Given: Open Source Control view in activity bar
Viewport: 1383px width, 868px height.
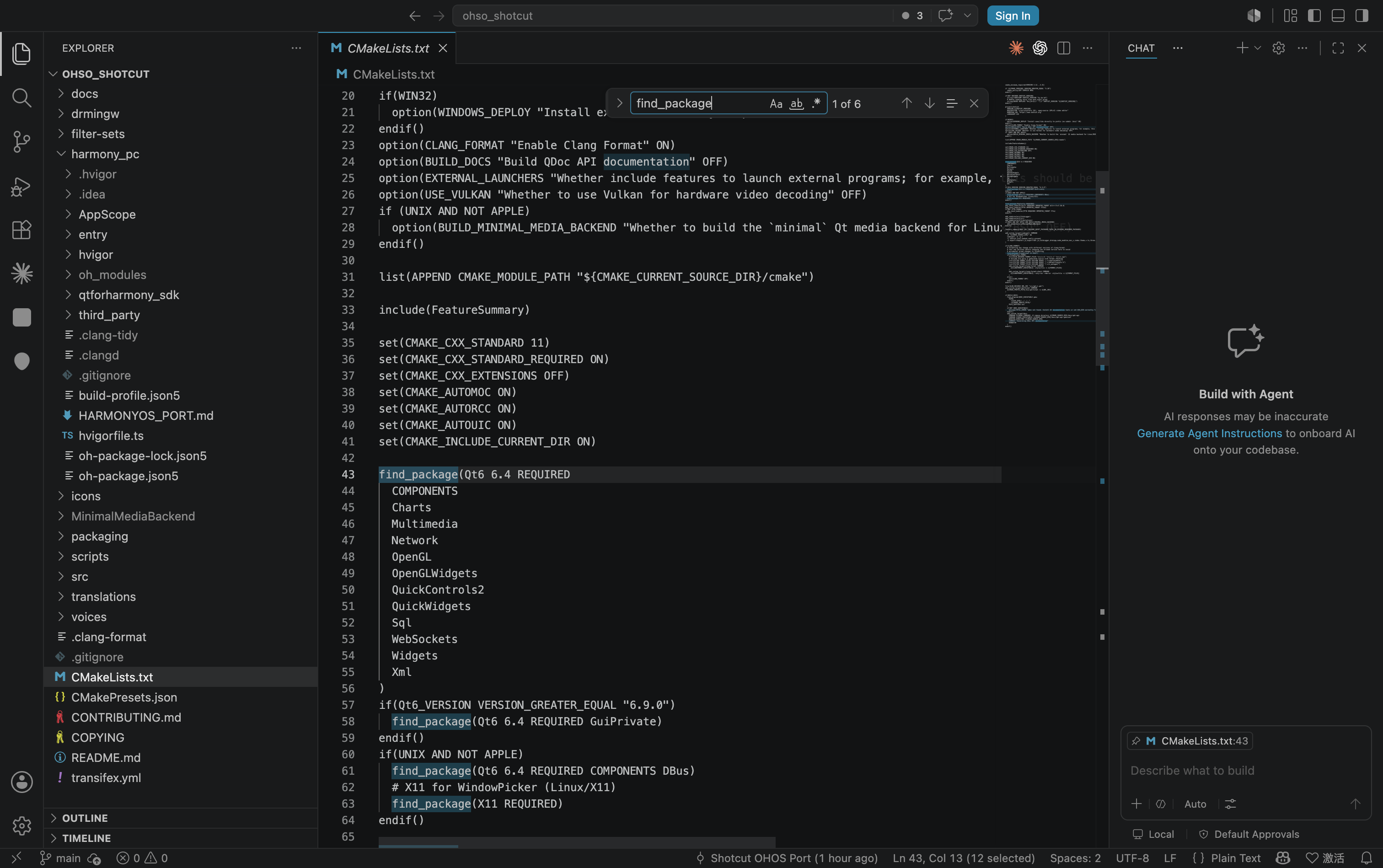Looking at the screenshot, I should (x=21, y=142).
